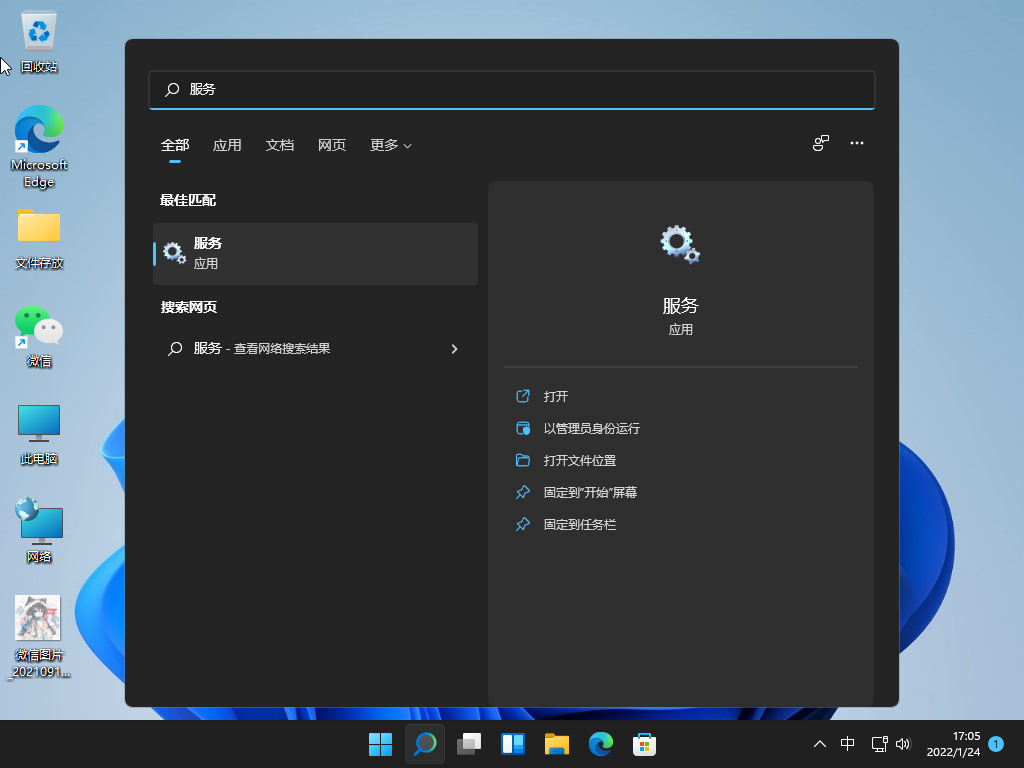Screen dimensions: 1024x768
Task: Open the large 服务 gear preview icon
Action: [x=680, y=243]
